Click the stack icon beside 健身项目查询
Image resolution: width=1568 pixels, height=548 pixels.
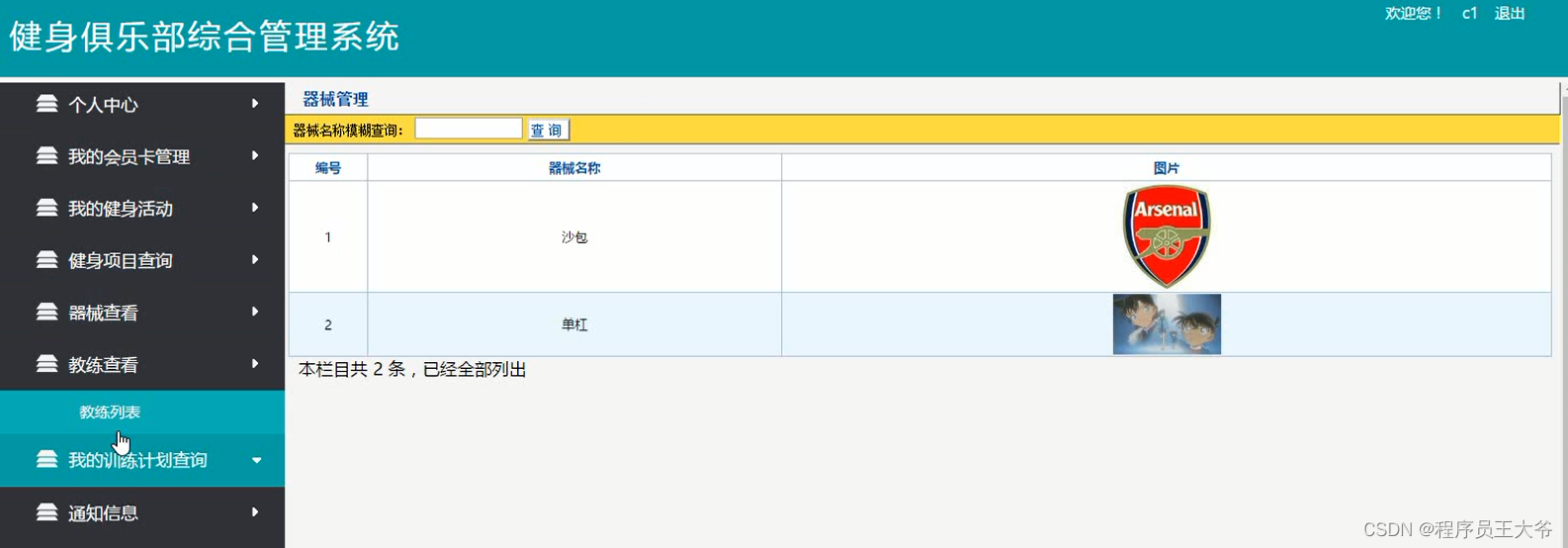tap(46, 260)
